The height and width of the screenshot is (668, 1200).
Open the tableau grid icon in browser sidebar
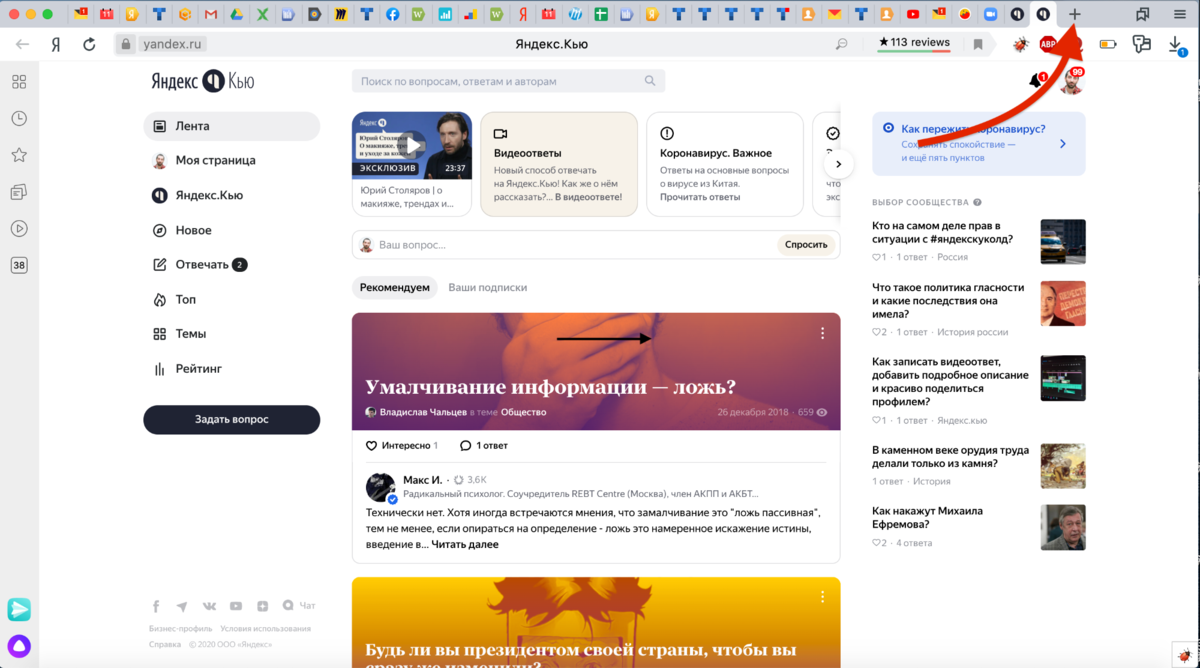[x=19, y=82]
